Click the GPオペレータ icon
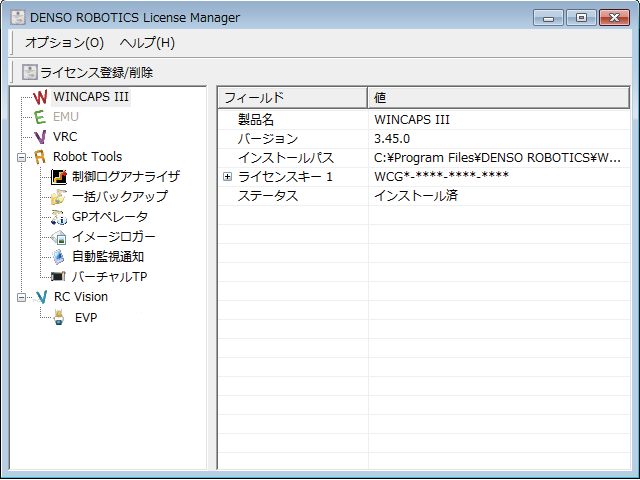 59,217
